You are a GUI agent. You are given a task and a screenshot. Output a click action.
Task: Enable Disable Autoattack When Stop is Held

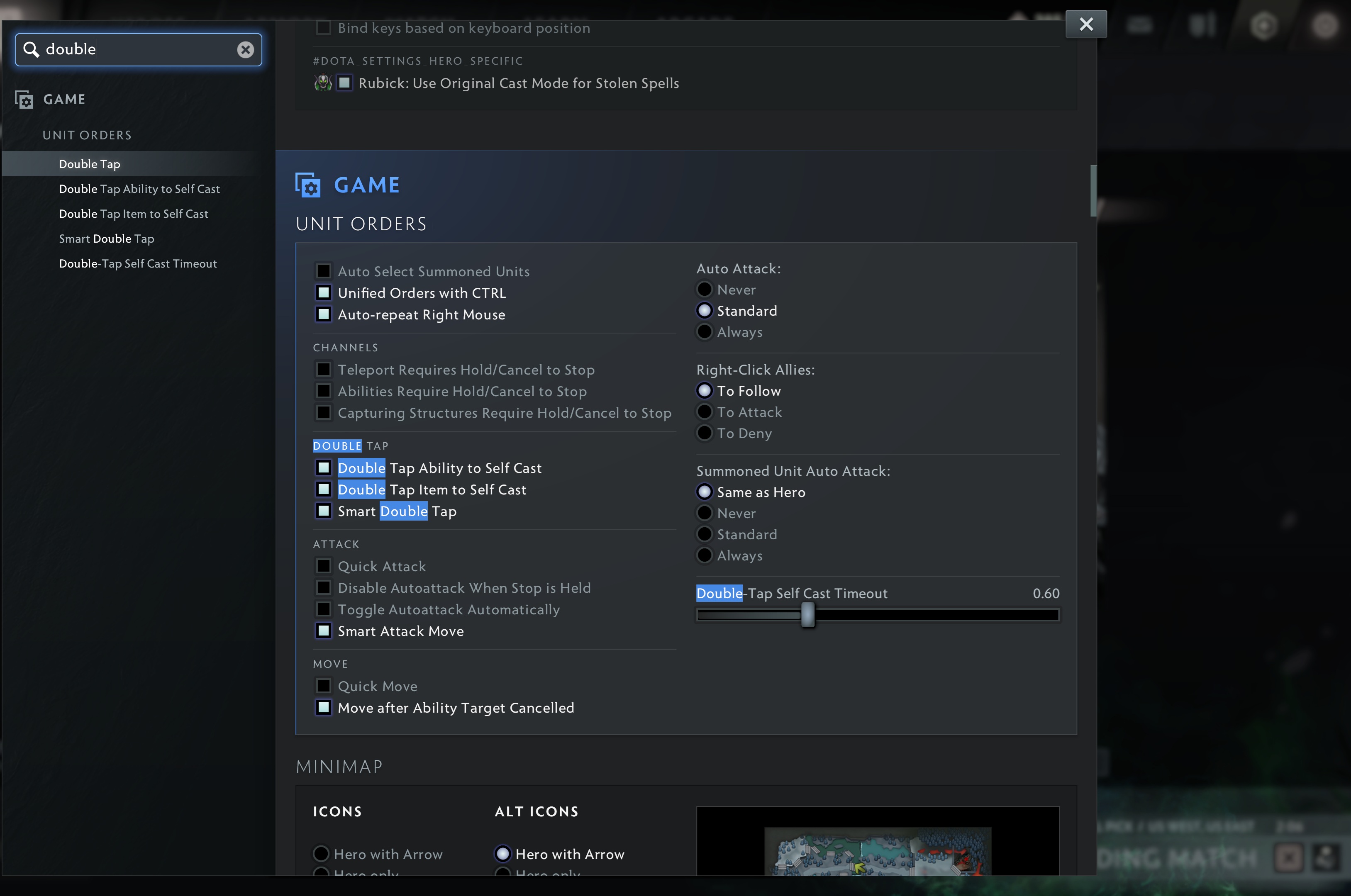pos(324,587)
